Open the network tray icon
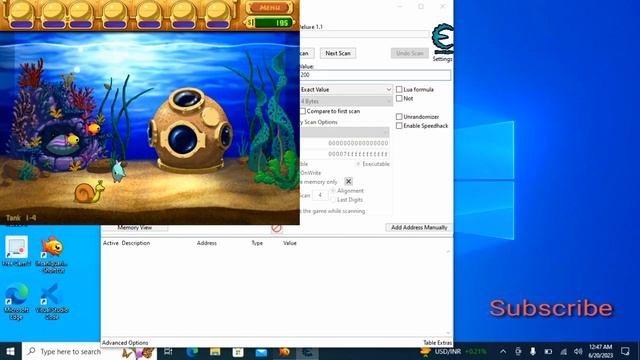The height and width of the screenshot is (360, 640). click(x=564, y=351)
